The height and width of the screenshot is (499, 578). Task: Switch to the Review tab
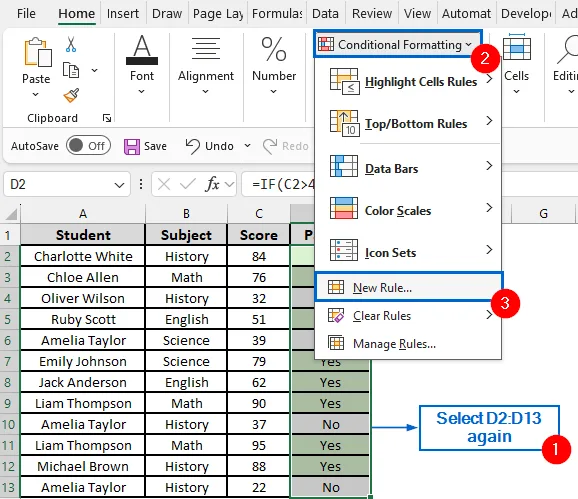(x=372, y=14)
